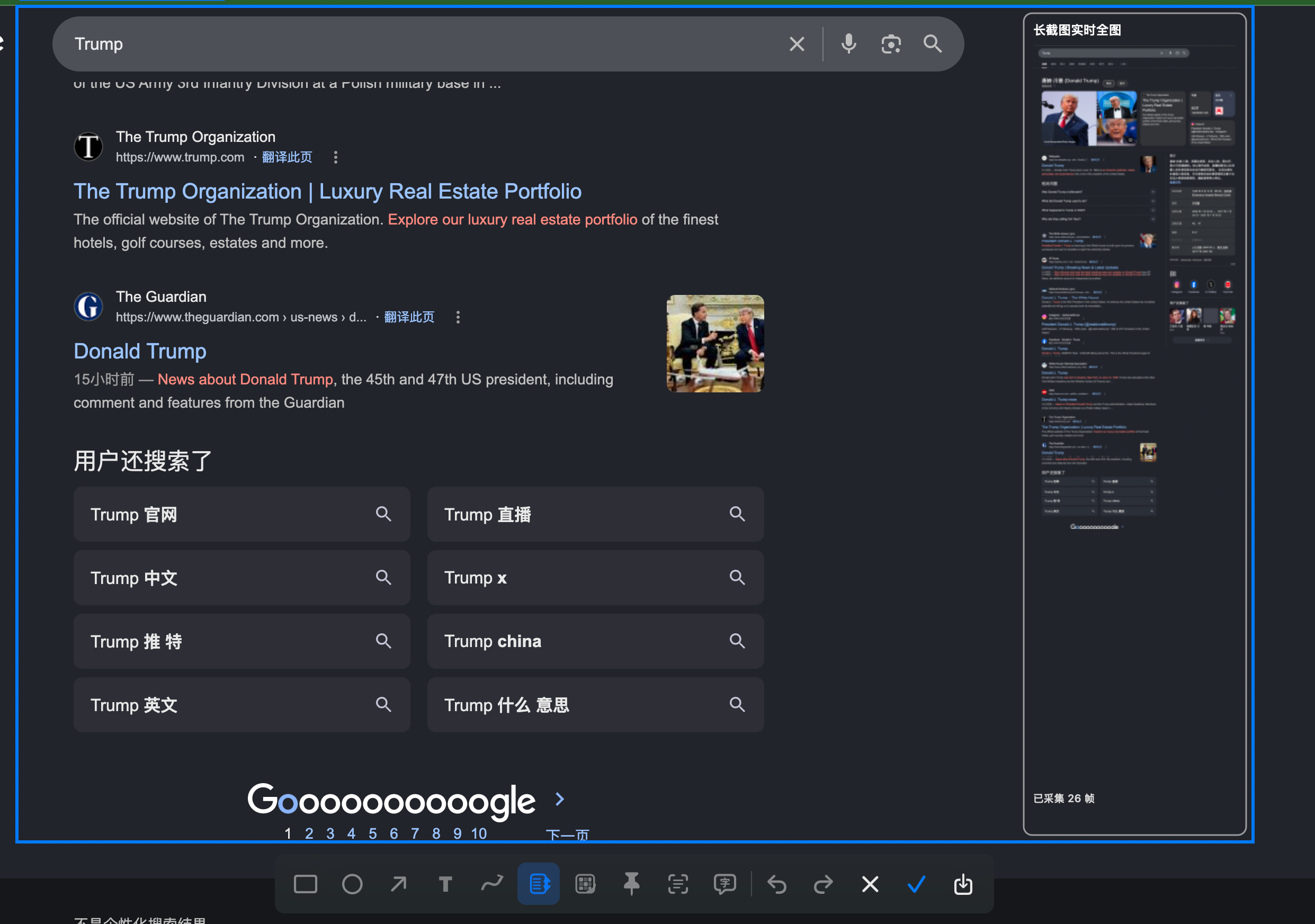This screenshot has height=924, width=1315.
Task: Toggle the long scrolling screenshot tool
Action: click(539, 884)
